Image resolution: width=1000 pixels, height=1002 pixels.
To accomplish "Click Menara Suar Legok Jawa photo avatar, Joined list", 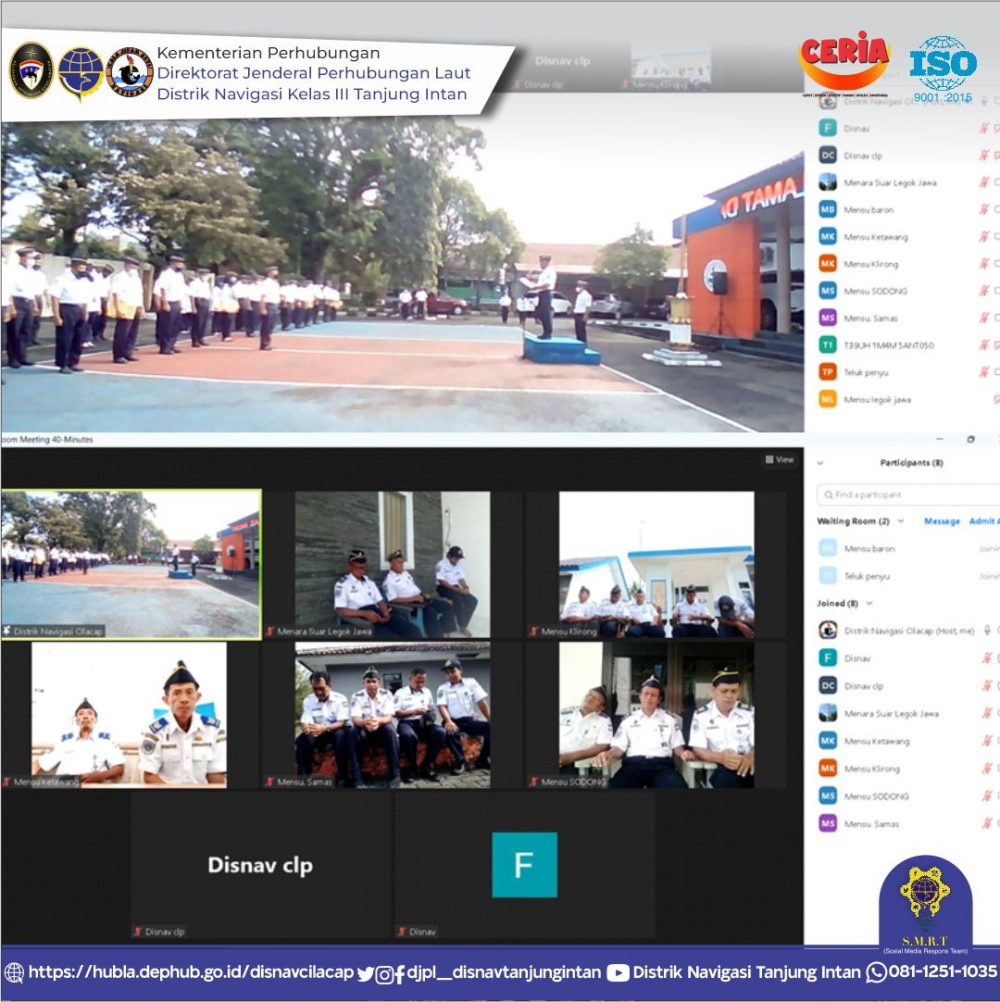I will pos(828,713).
